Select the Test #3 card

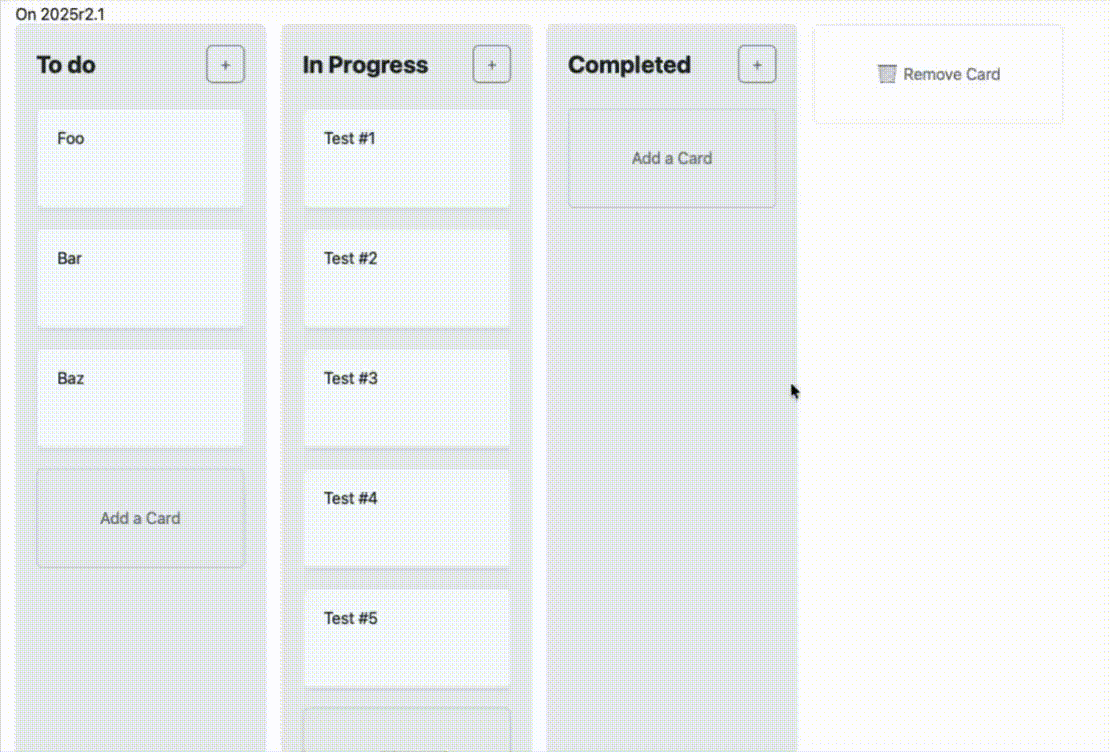click(x=407, y=398)
